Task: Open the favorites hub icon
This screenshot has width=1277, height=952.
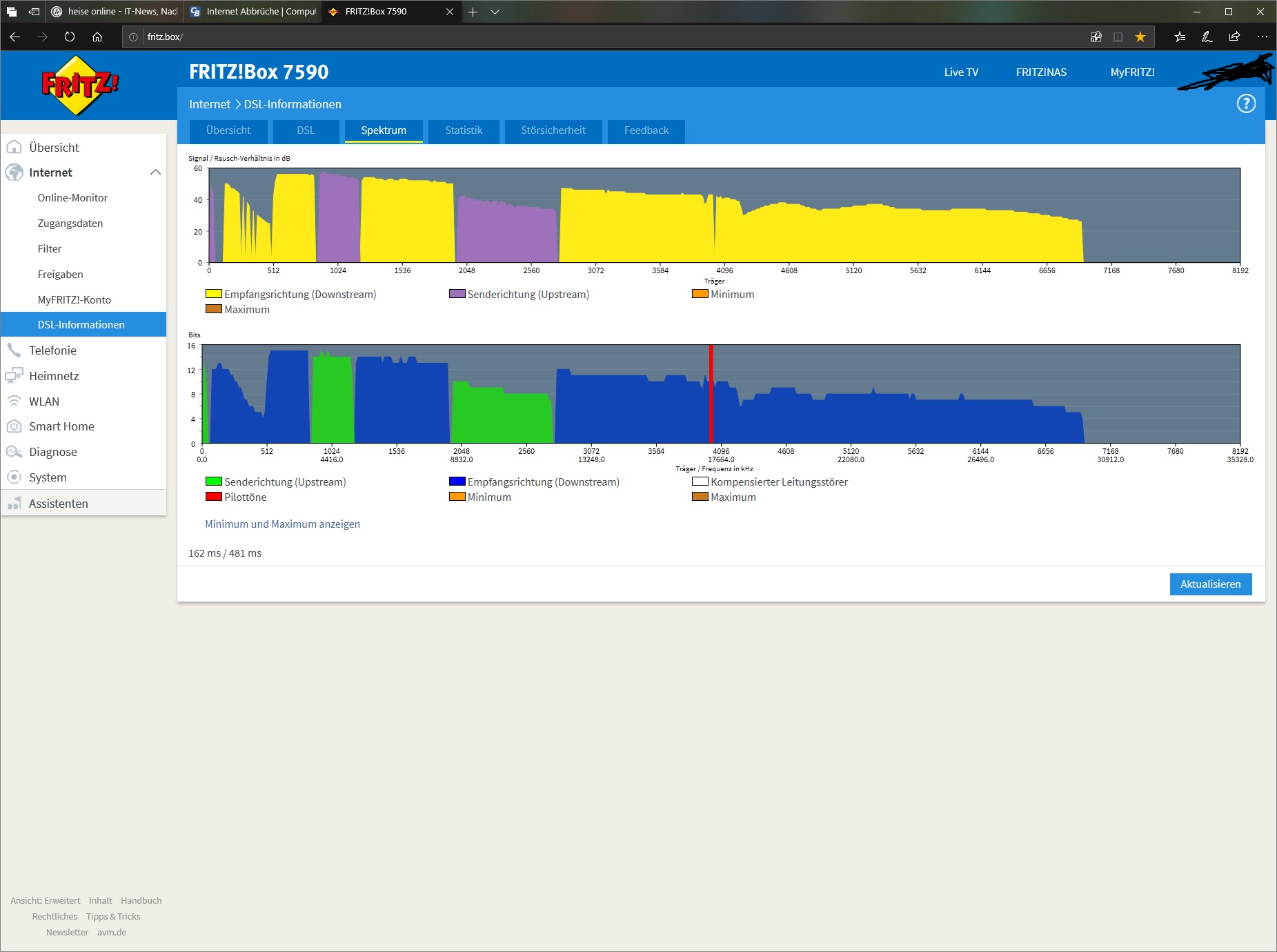Action: click(1180, 37)
